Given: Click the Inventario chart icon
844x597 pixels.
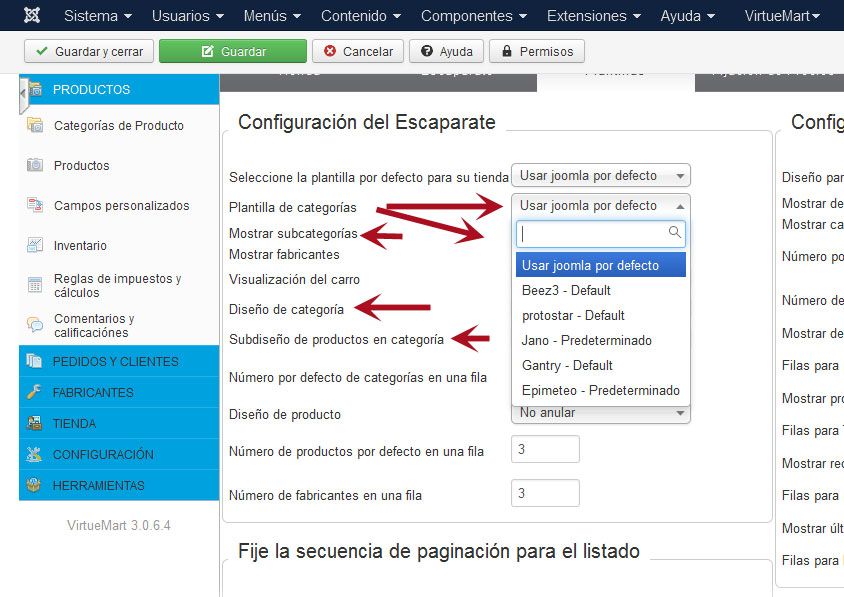Looking at the screenshot, I should [35, 245].
